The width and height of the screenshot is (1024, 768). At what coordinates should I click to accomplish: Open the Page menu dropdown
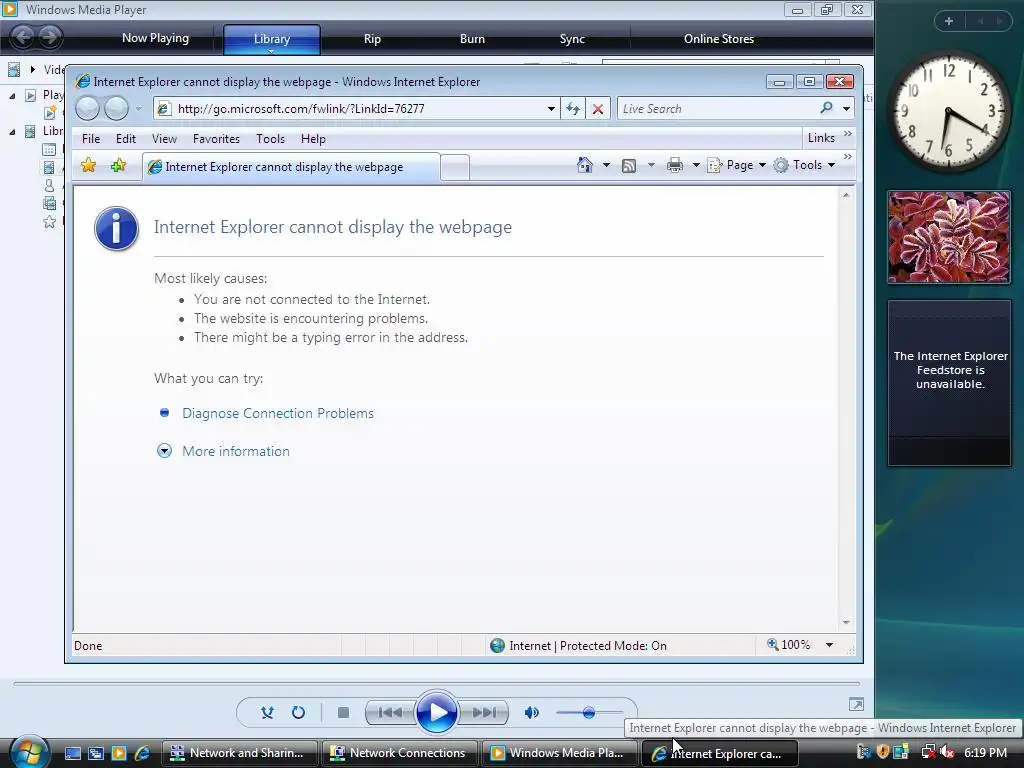pyautogui.click(x=737, y=165)
